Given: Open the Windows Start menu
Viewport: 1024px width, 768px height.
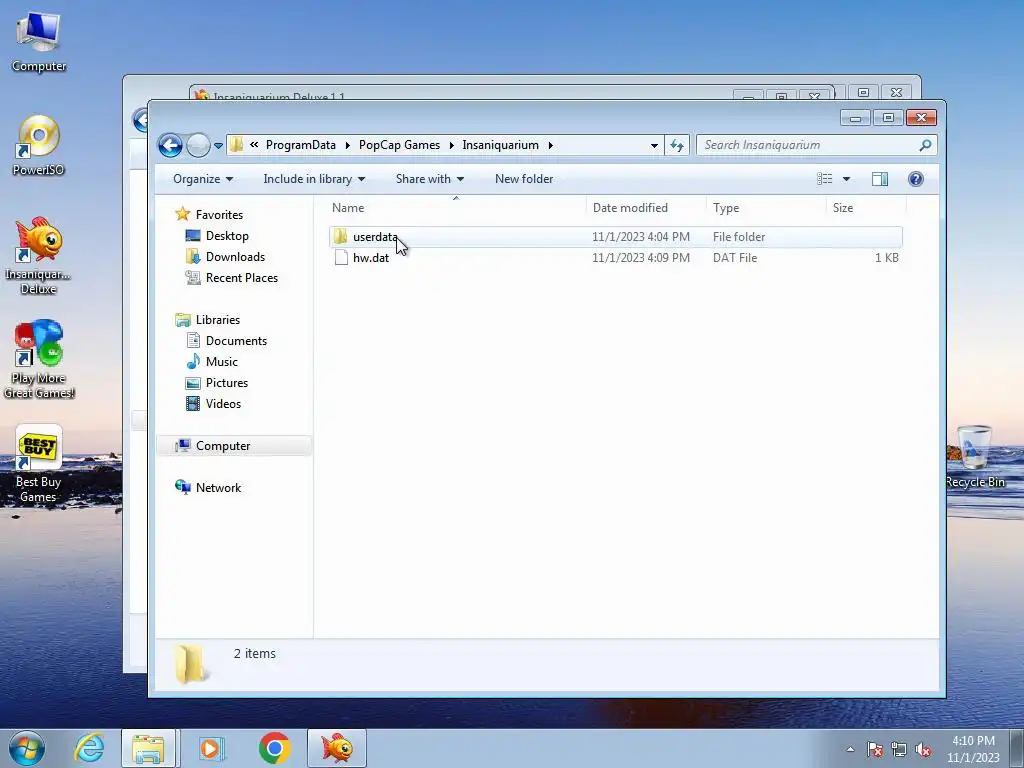Looking at the screenshot, I should point(26,748).
